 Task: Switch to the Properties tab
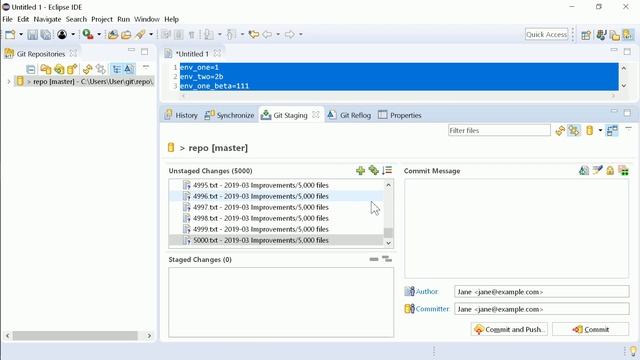point(400,115)
